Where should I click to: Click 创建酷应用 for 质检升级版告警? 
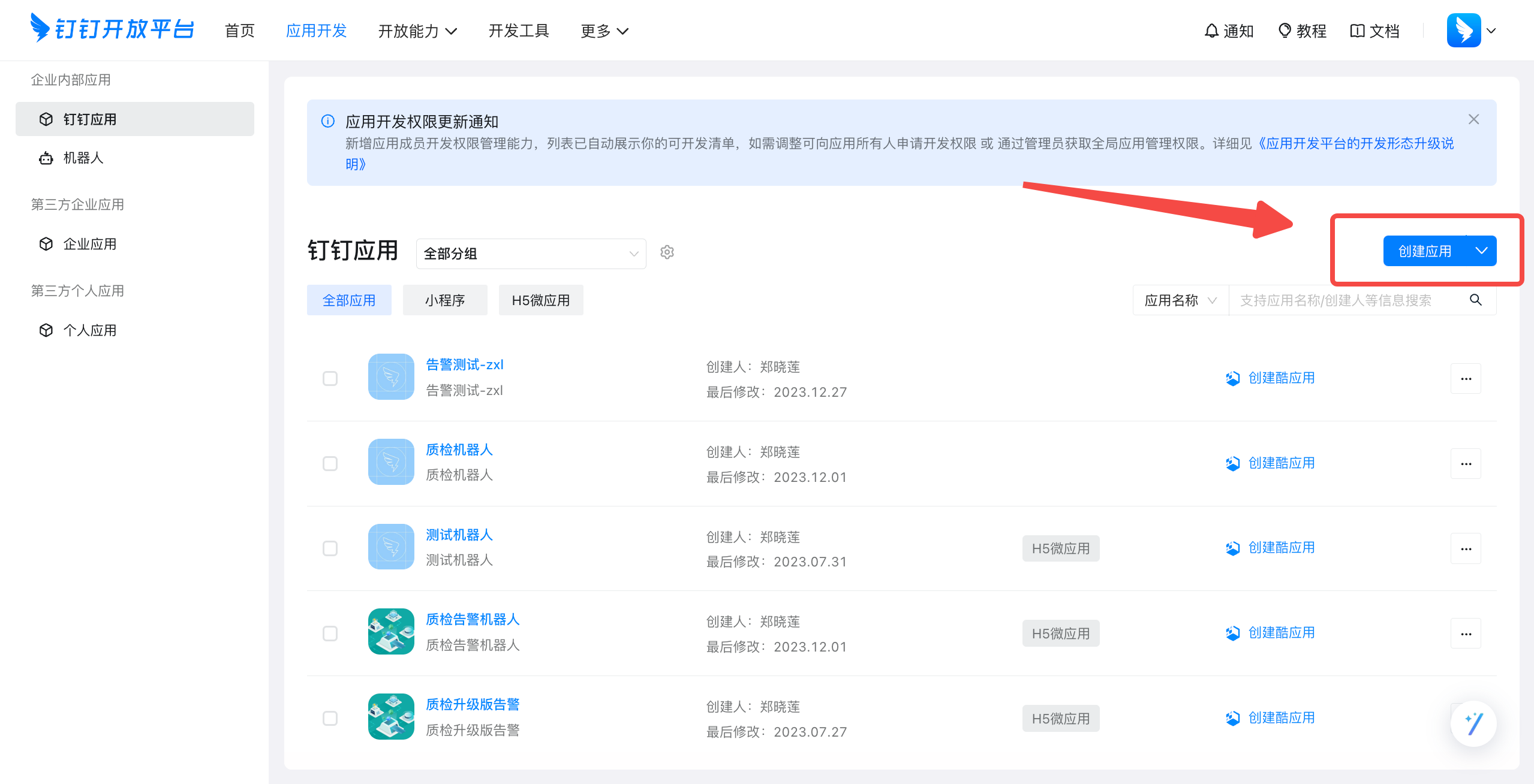(1270, 717)
